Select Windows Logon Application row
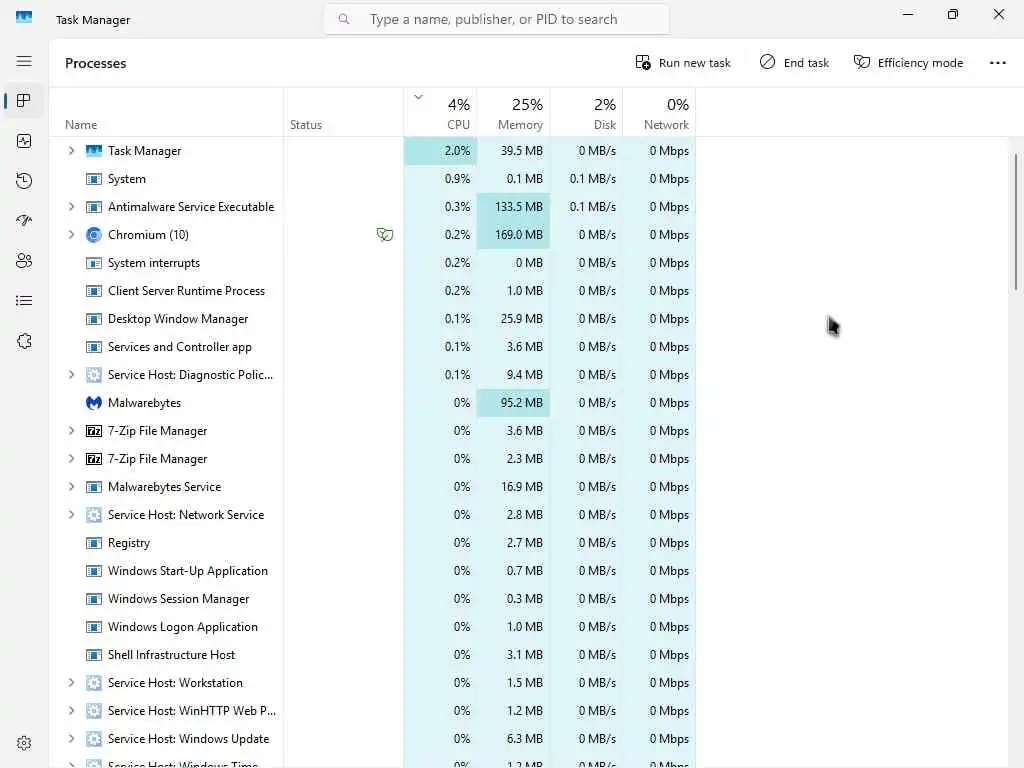Viewport: 1024px width, 768px height. [x=372, y=627]
